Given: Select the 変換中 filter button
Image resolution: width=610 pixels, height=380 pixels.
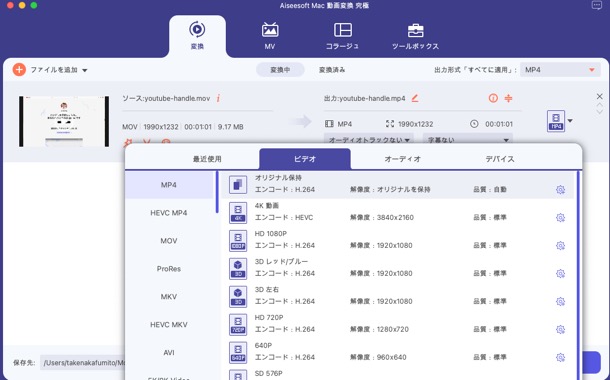Looking at the screenshot, I should (280, 70).
